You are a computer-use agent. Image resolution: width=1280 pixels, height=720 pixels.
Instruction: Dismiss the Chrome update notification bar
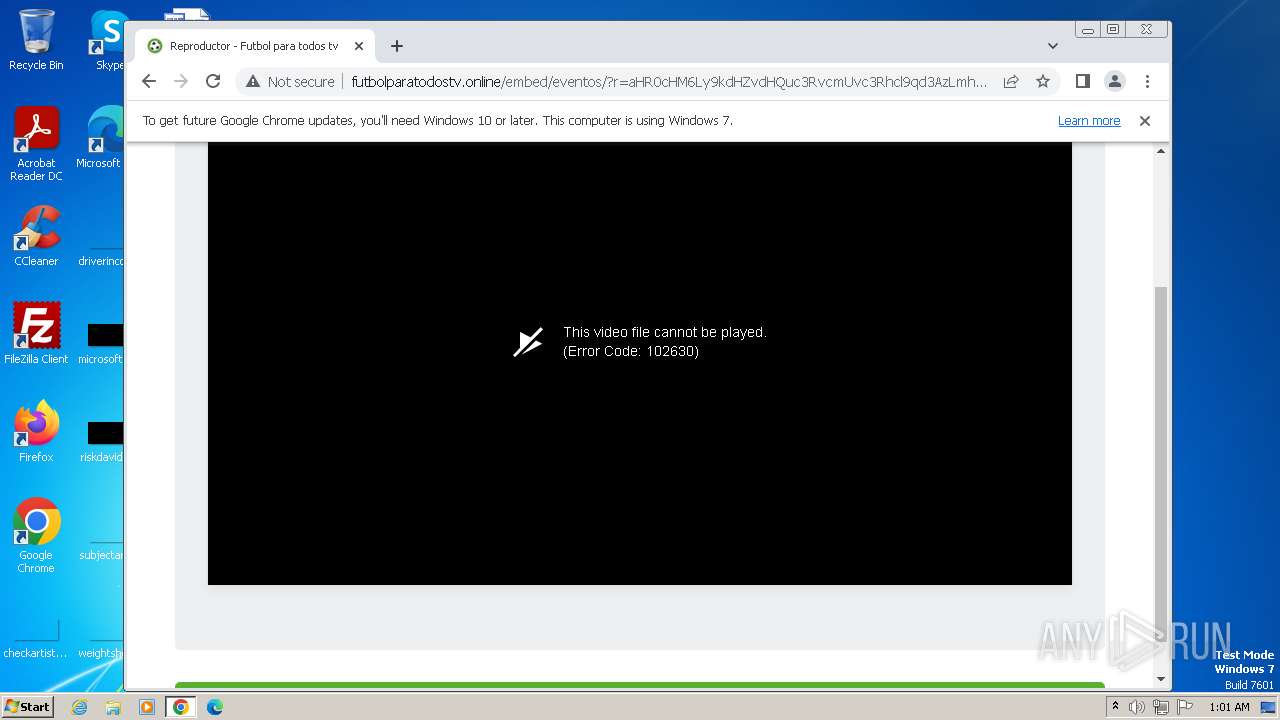1145,121
